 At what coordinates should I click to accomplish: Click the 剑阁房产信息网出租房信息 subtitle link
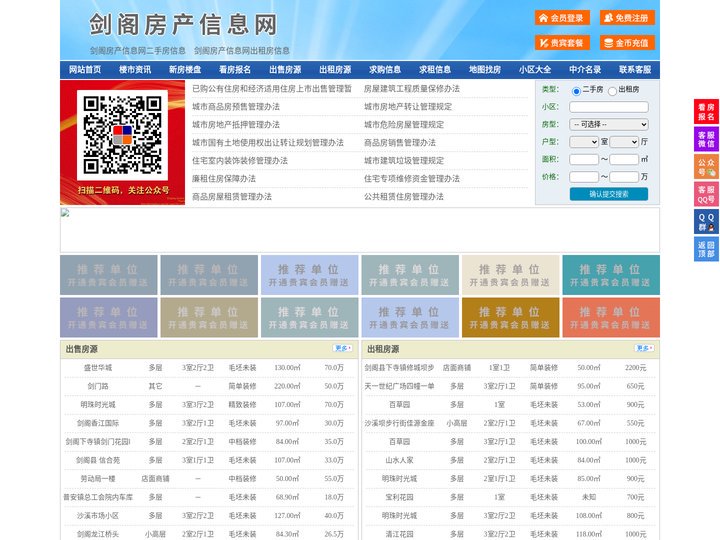pyautogui.click(x=242, y=51)
